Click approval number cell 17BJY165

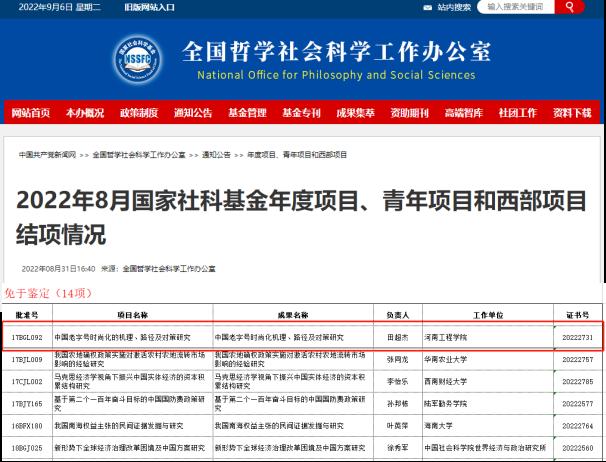(x=27, y=404)
